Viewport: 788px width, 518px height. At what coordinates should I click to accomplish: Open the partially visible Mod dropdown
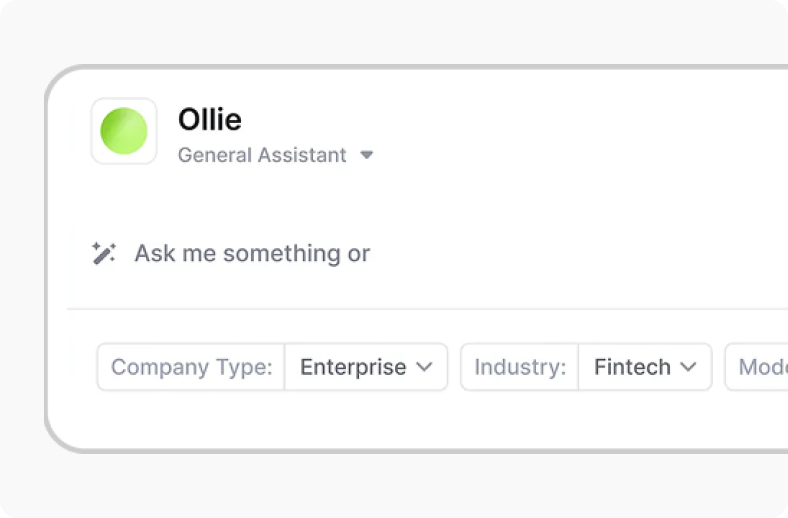click(x=757, y=367)
